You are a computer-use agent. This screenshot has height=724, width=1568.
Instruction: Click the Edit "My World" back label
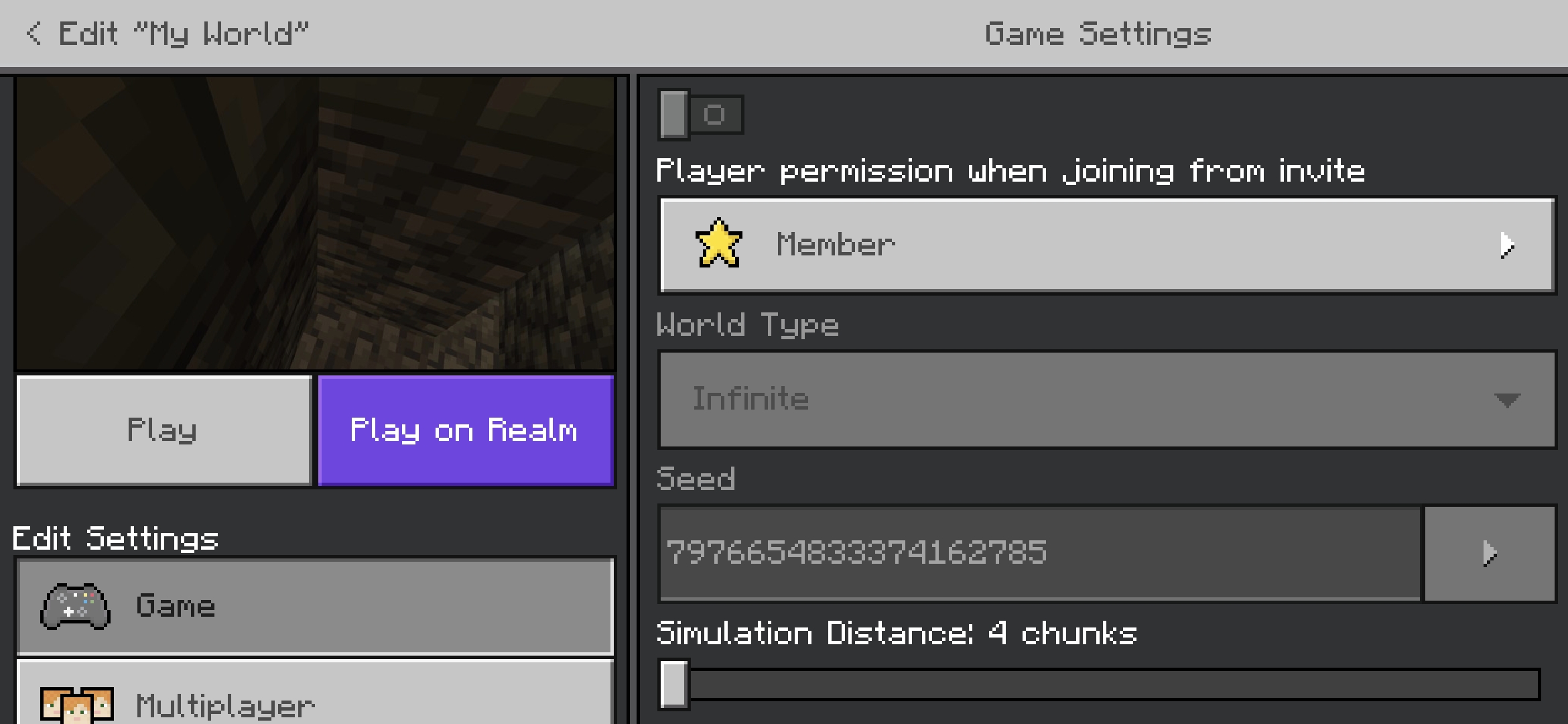[x=184, y=34]
